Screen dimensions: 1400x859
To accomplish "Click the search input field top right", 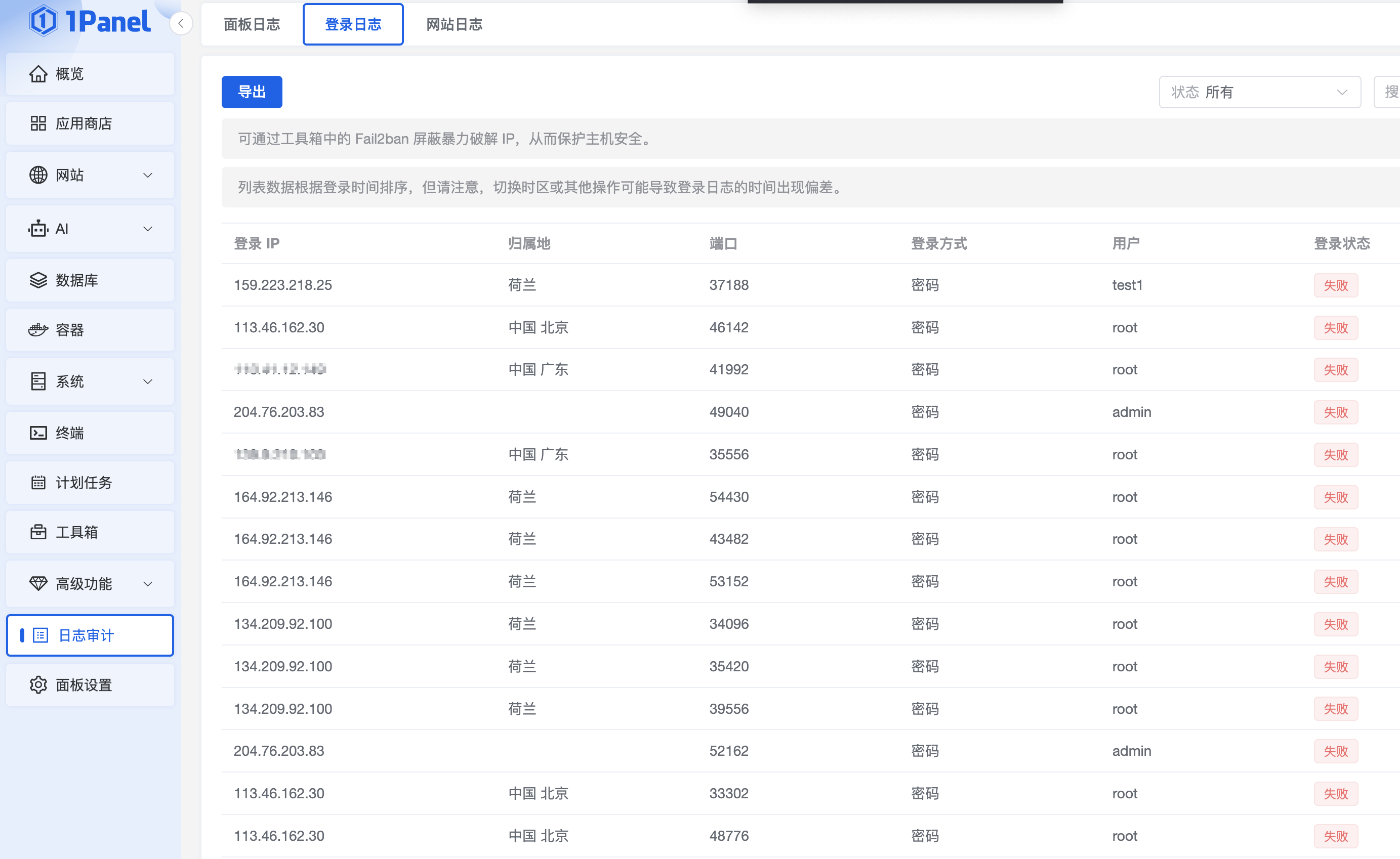I will [1391, 92].
